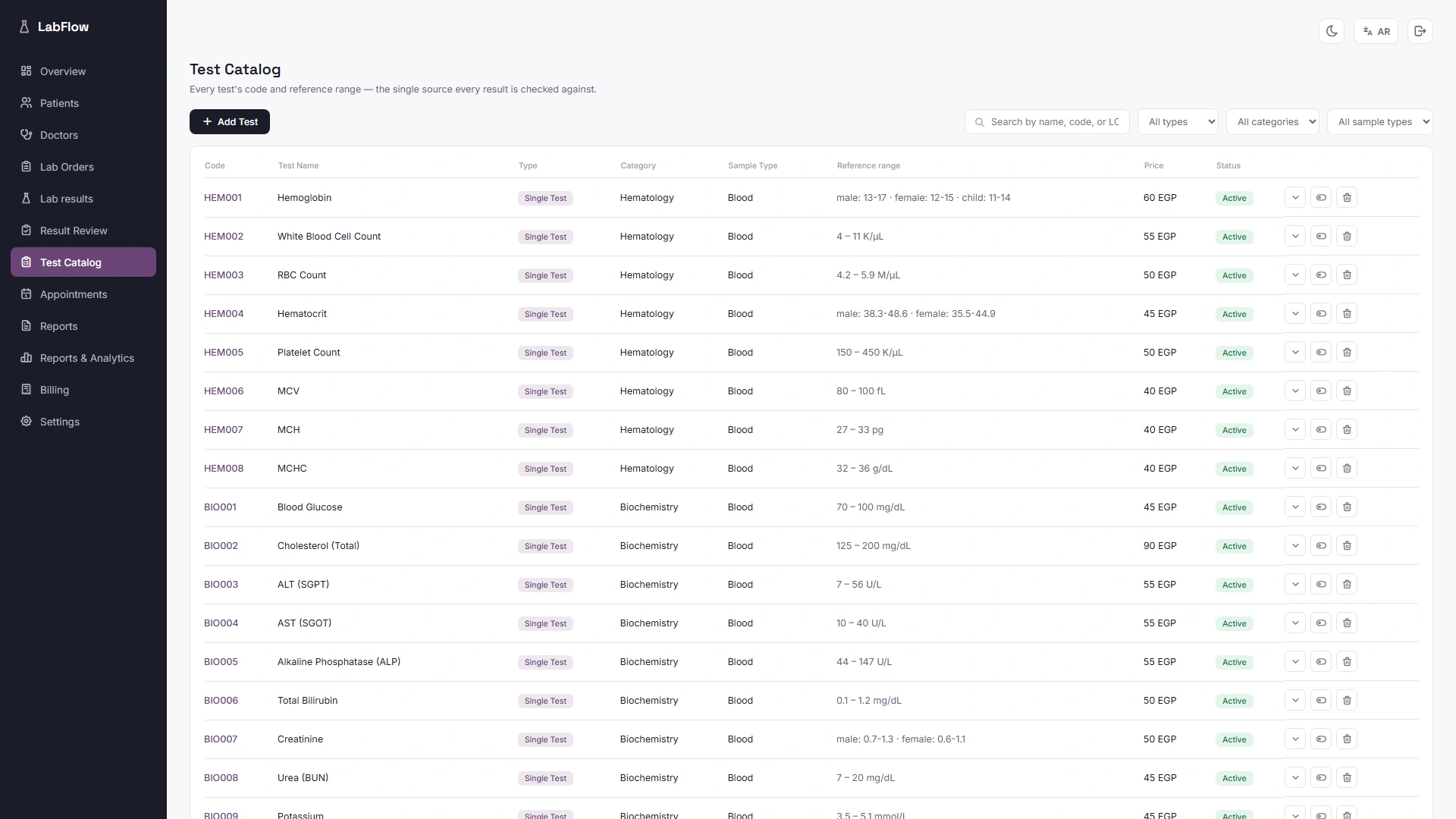Click the "90 EGP" price cell

tap(1160, 546)
